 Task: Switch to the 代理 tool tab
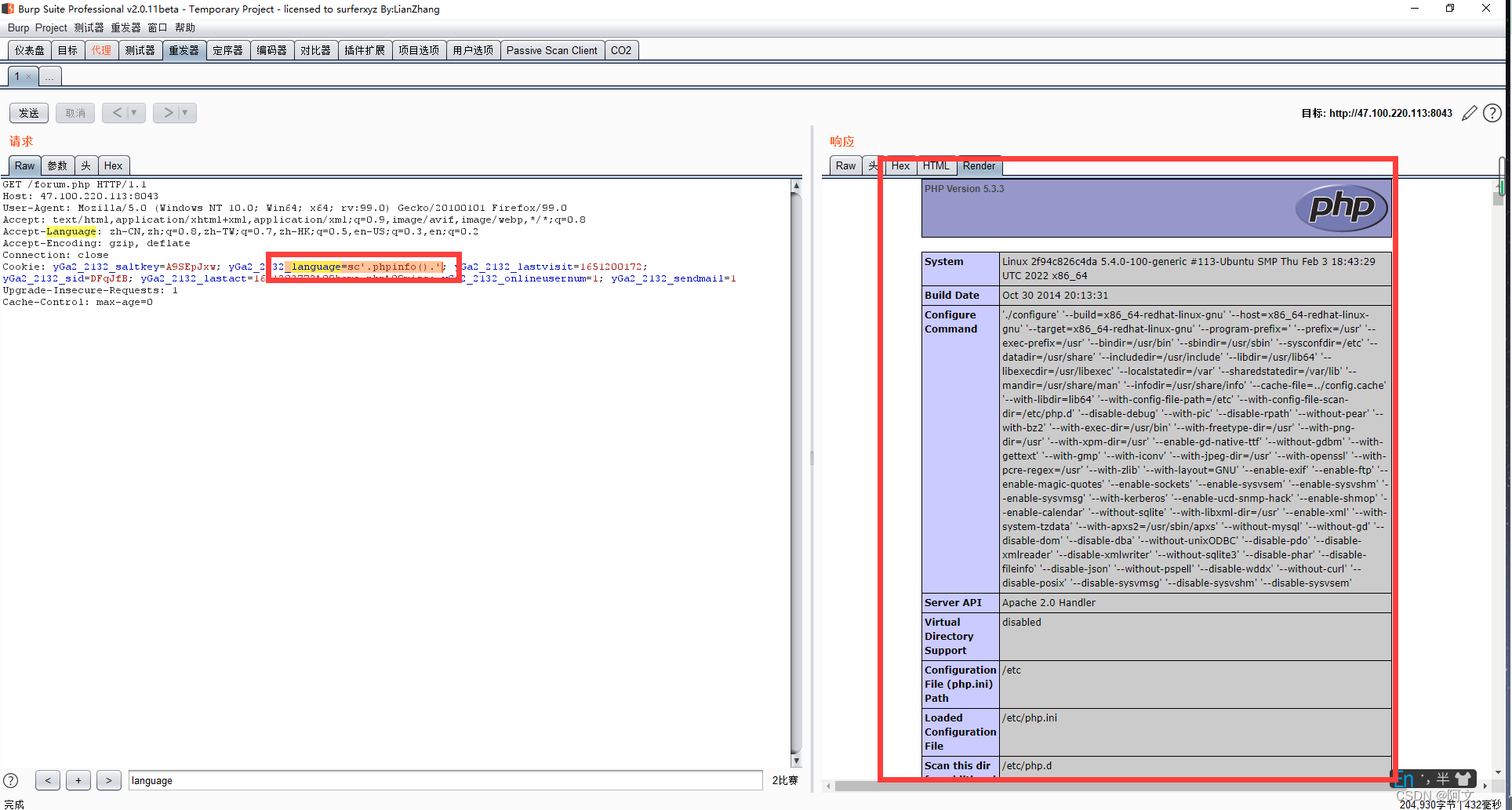(x=102, y=50)
